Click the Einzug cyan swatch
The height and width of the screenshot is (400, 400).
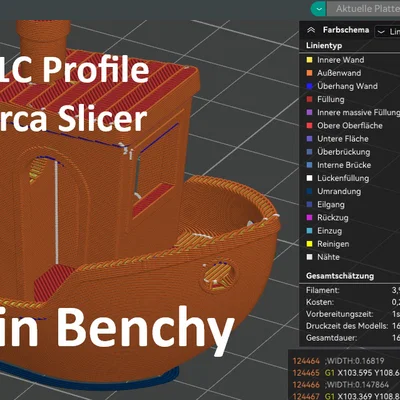pyautogui.click(x=309, y=231)
